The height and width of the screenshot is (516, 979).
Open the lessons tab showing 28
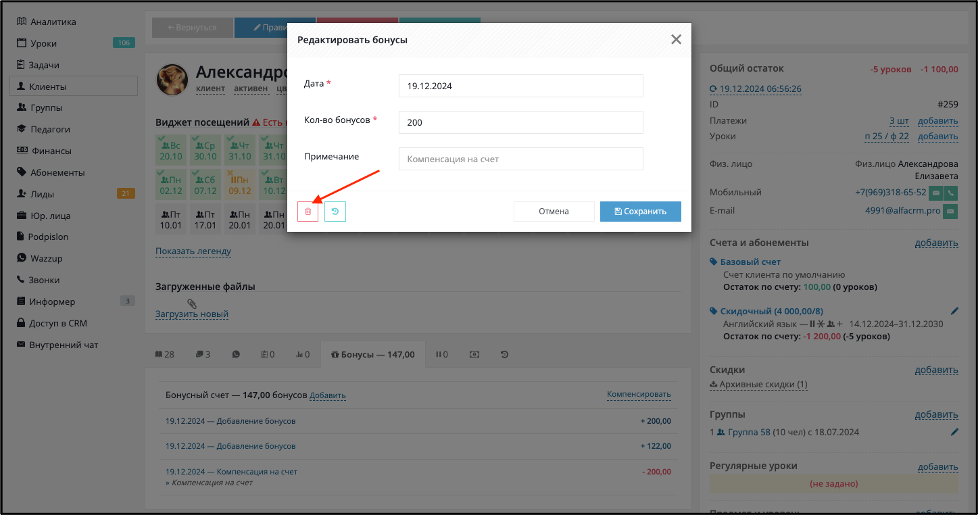click(x=165, y=354)
